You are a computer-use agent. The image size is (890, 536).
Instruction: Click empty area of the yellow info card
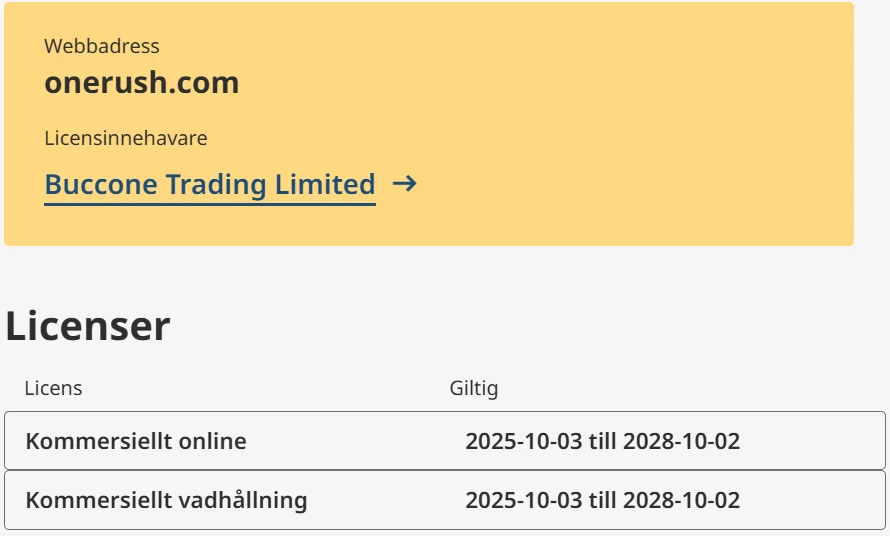pos(650,120)
